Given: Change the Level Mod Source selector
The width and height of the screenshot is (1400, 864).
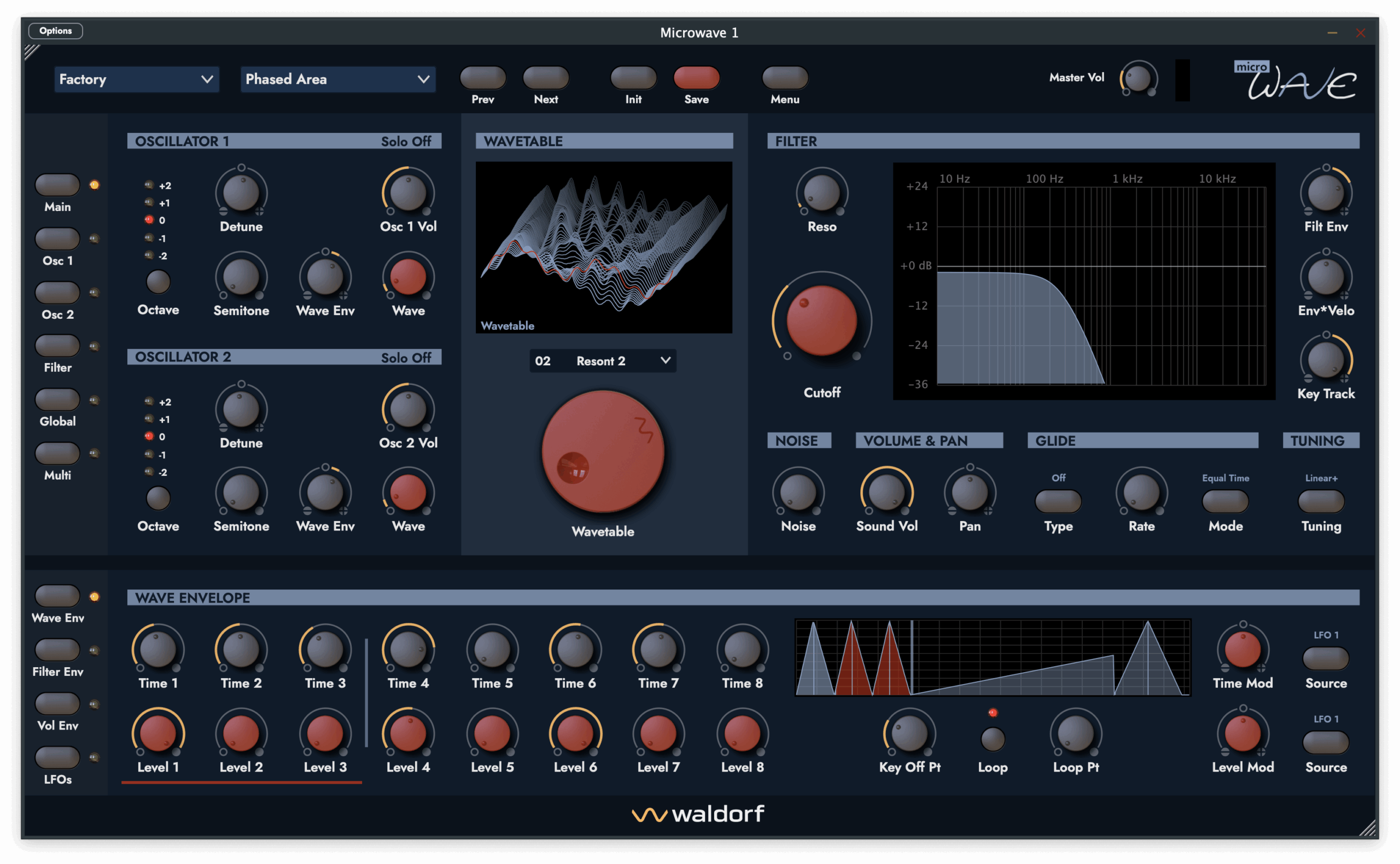Looking at the screenshot, I should pos(1326,742).
